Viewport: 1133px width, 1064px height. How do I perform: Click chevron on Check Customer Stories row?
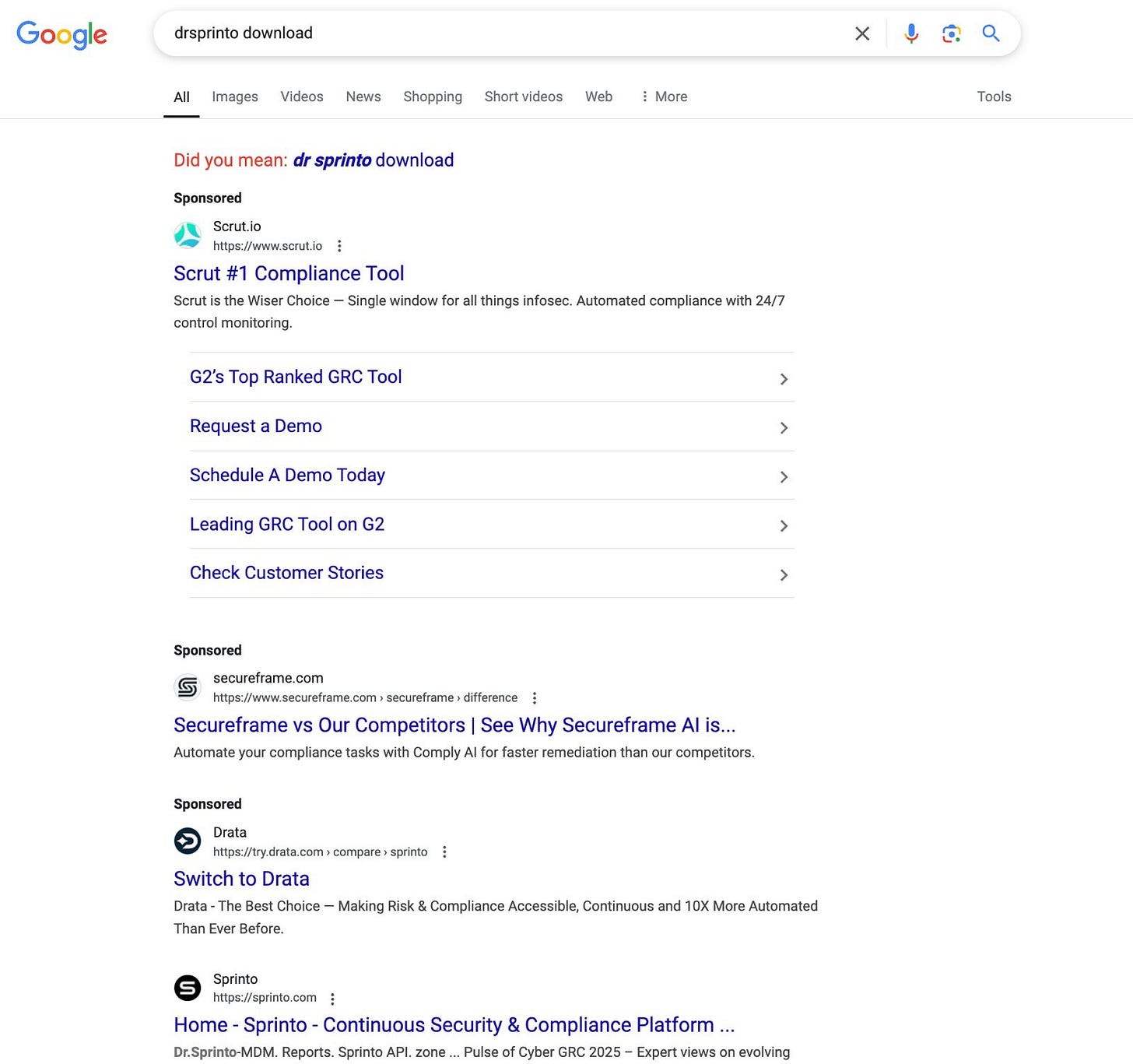point(784,575)
